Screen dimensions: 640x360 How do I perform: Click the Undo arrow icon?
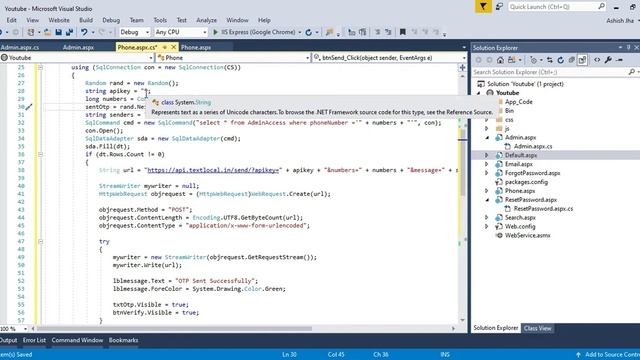point(84,32)
